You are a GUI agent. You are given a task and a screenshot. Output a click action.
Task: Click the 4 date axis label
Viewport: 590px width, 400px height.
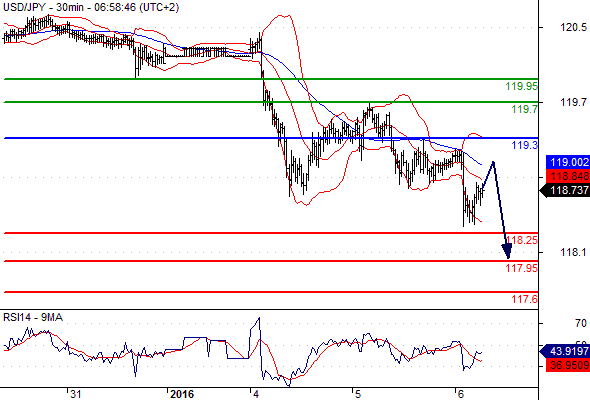(x=256, y=394)
